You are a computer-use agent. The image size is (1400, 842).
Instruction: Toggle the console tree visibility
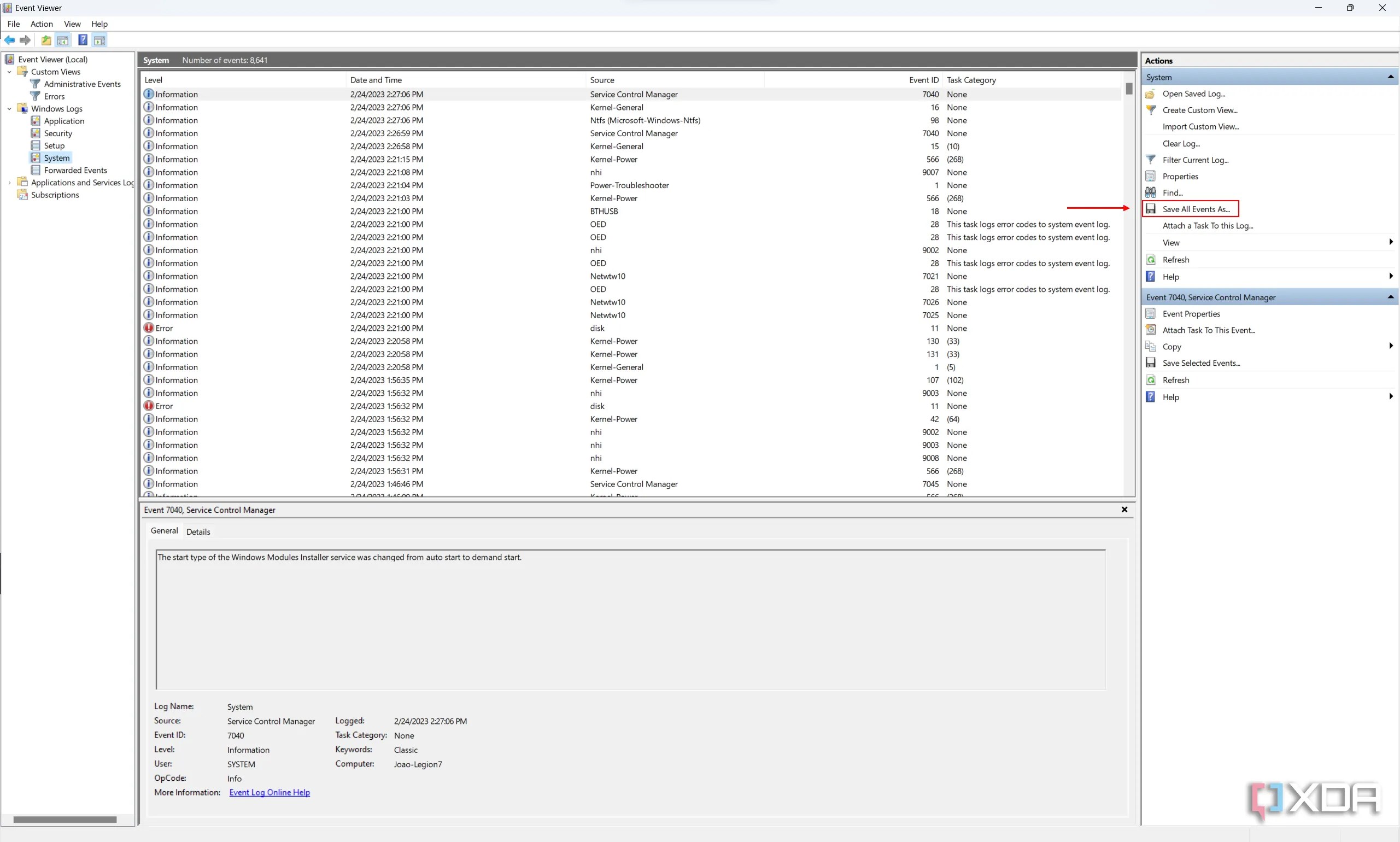click(62, 40)
